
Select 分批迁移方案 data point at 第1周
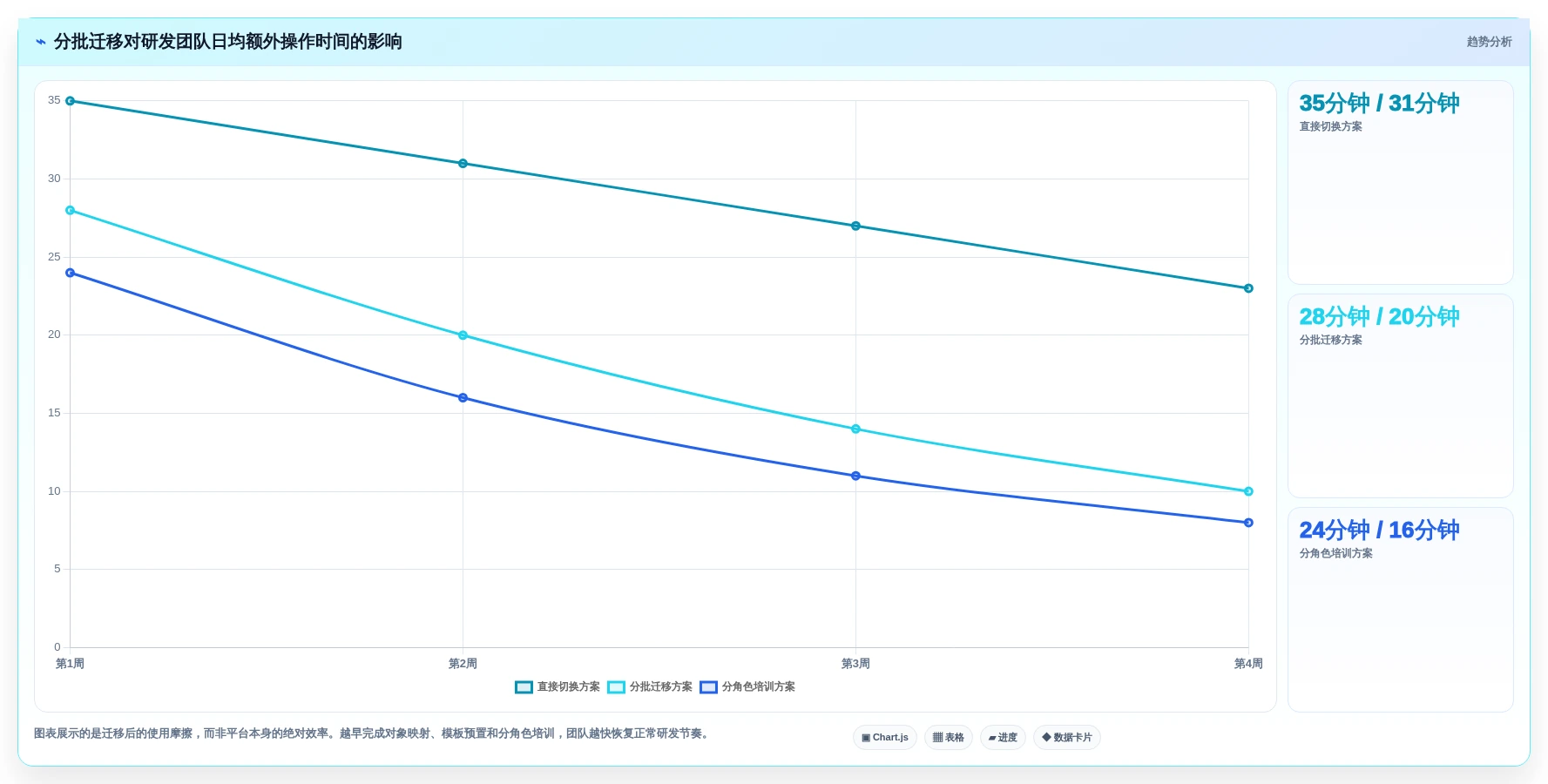click(71, 210)
